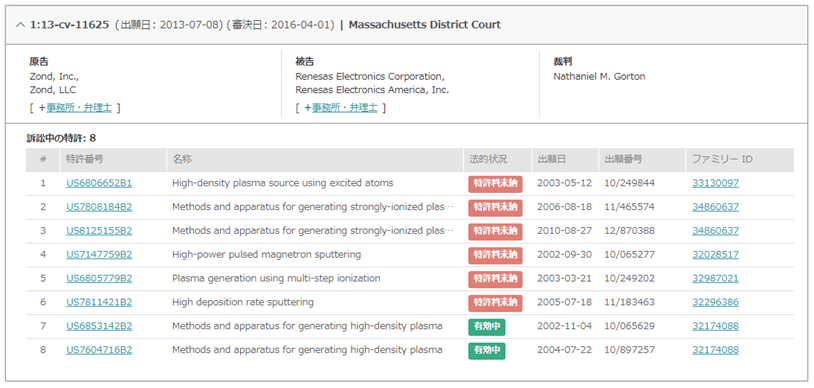
Task: Collapse the 1:13-cv-11625 case panel chevron
Action: click(x=20, y=25)
